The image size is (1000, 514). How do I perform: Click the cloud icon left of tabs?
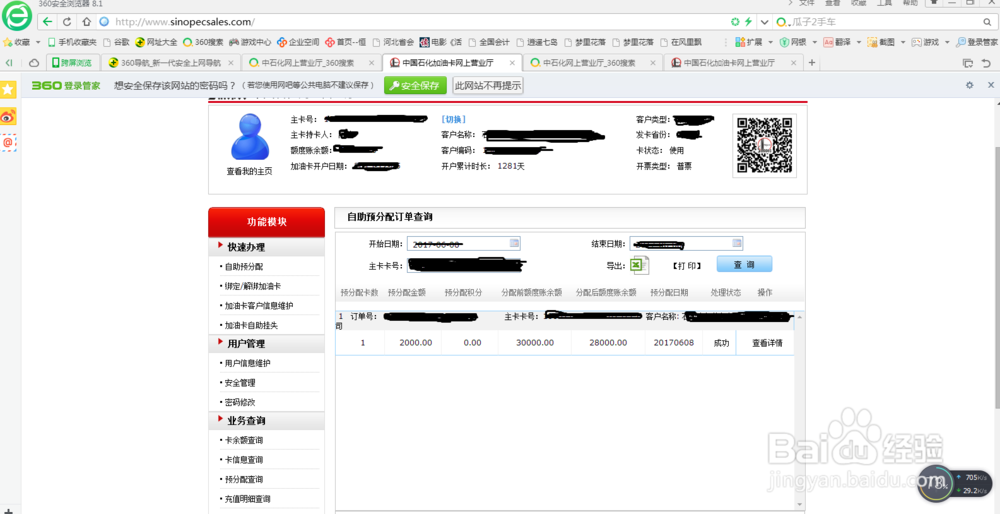pos(34,62)
